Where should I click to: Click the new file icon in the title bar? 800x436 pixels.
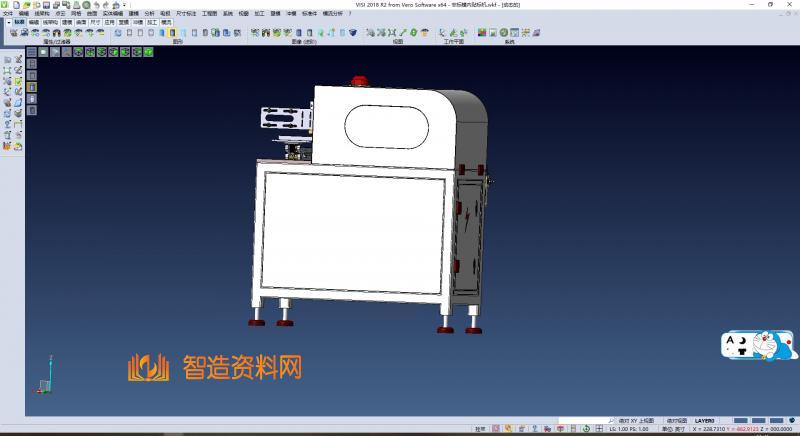(x=14, y=5)
